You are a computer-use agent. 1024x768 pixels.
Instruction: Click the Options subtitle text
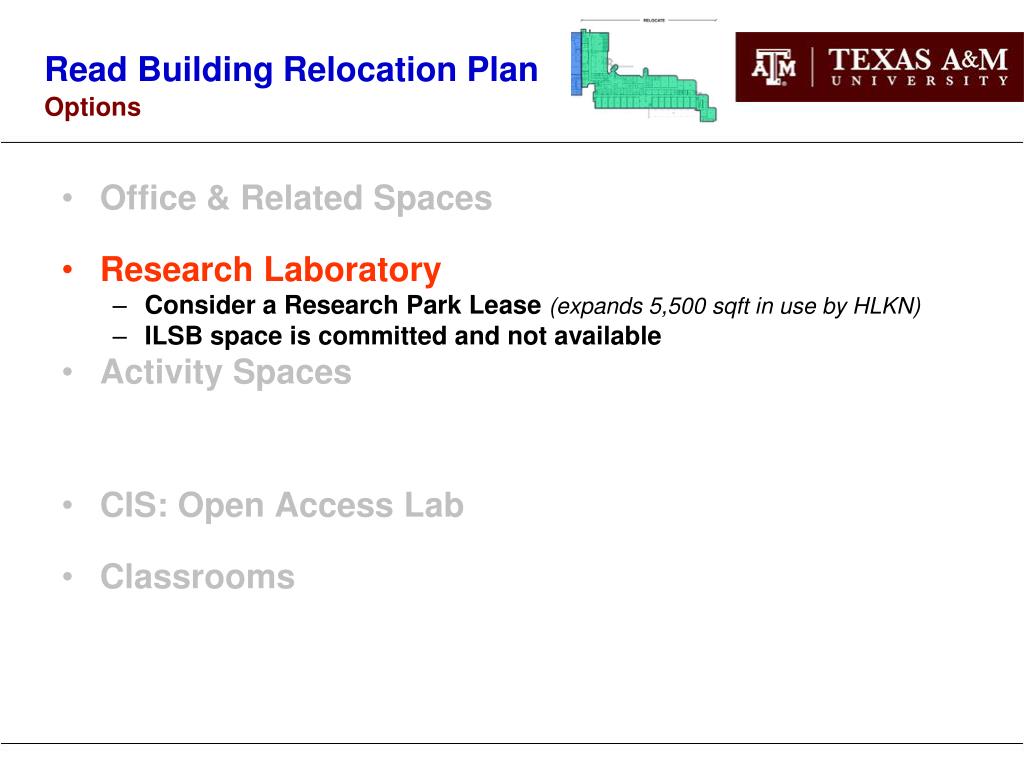[93, 107]
